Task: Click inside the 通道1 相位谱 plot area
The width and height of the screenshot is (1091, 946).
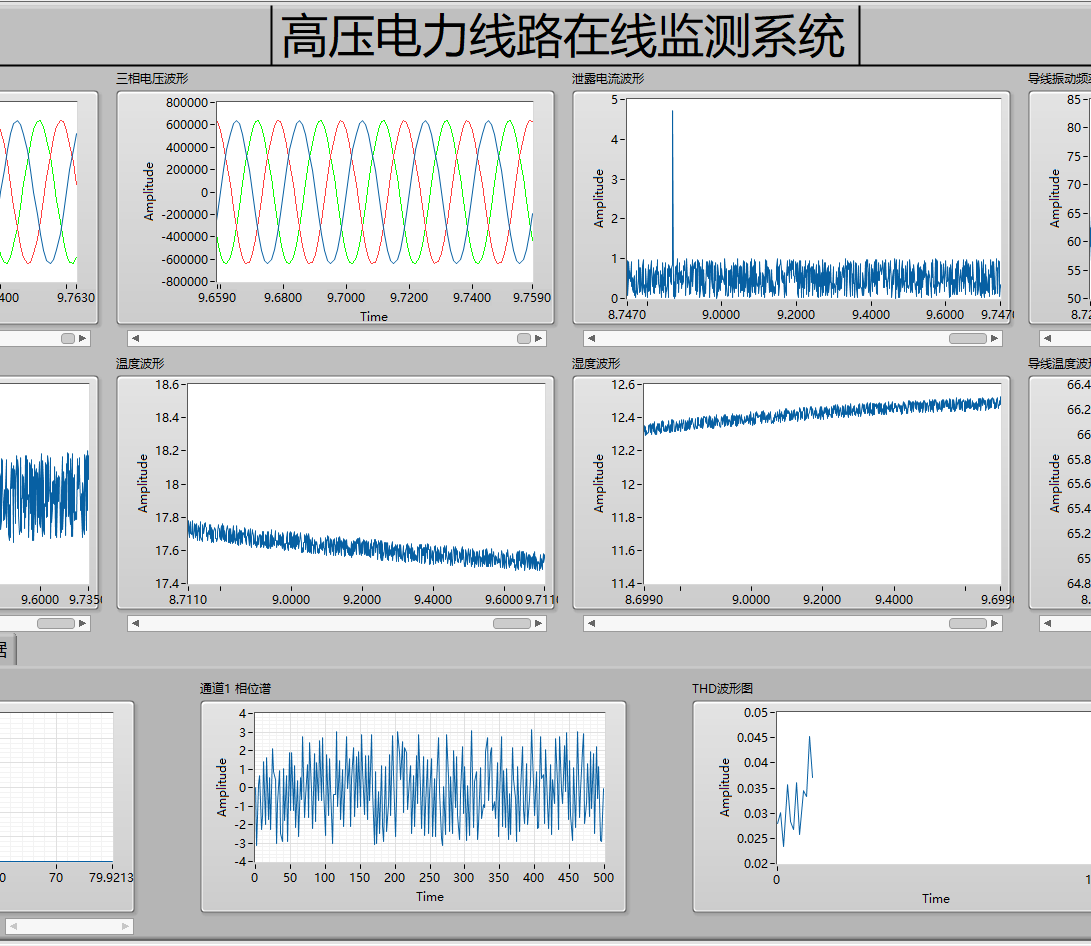Action: tap(429, 787)
